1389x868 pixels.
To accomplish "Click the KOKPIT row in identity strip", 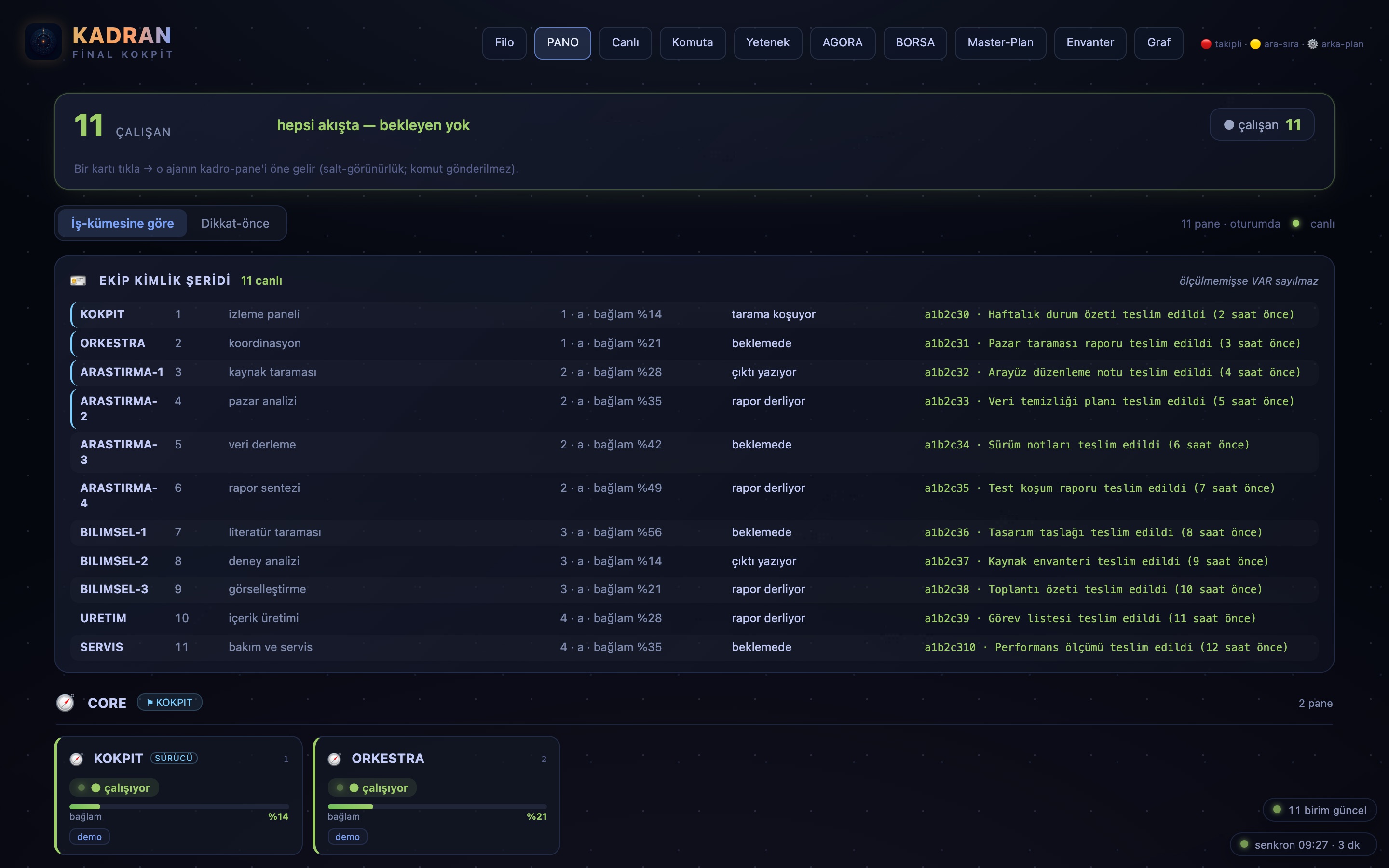I will pos(694,314).
